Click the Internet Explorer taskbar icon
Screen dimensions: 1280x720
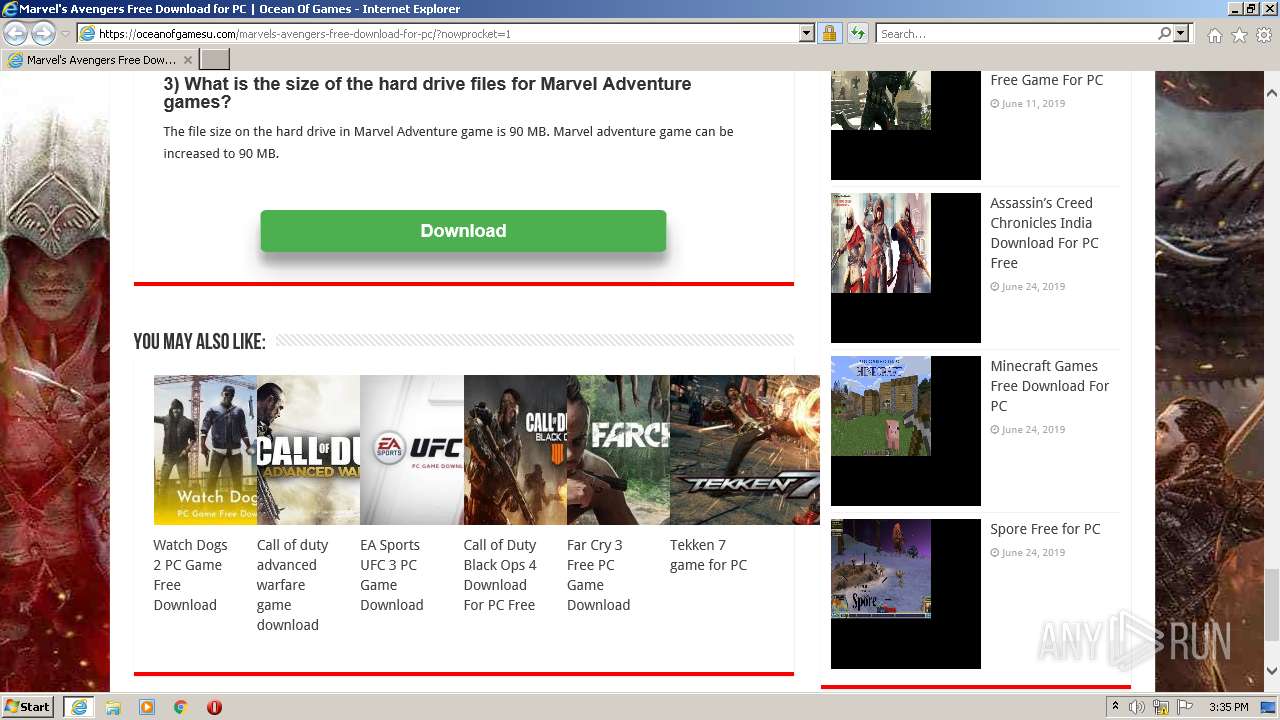pyautogui.click(x=78, y=707)
